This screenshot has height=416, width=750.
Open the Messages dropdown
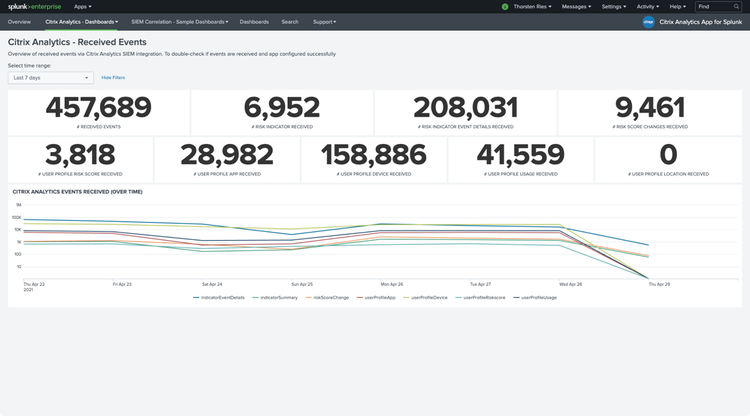coord(576,7)
